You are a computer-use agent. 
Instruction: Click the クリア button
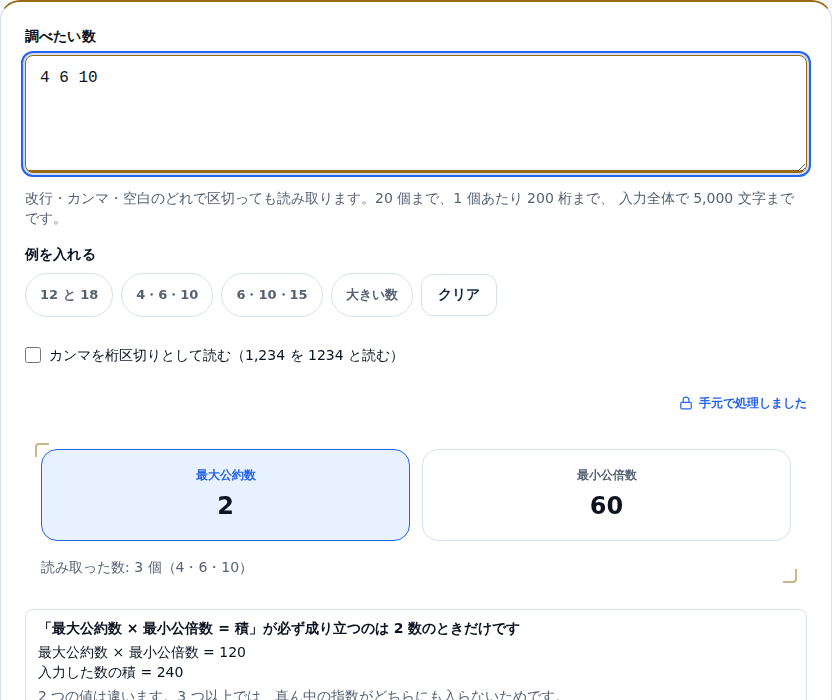[459, 295]
